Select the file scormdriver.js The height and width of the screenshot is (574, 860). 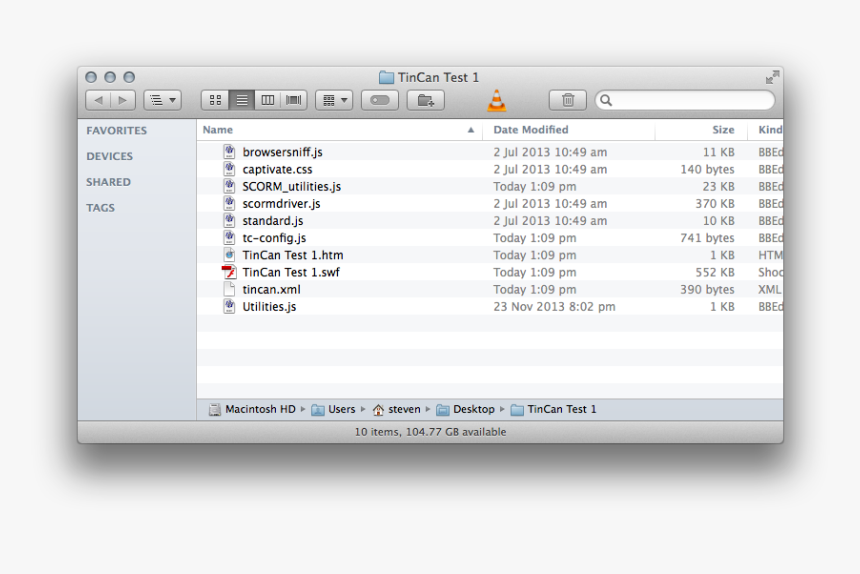pos(490,203)
